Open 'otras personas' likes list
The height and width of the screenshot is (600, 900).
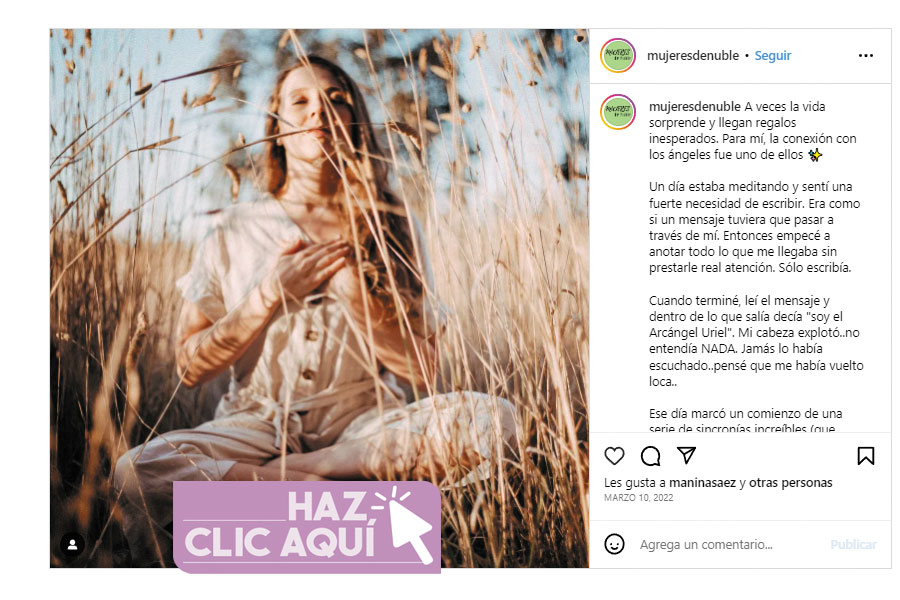click(x=790, y=483)
